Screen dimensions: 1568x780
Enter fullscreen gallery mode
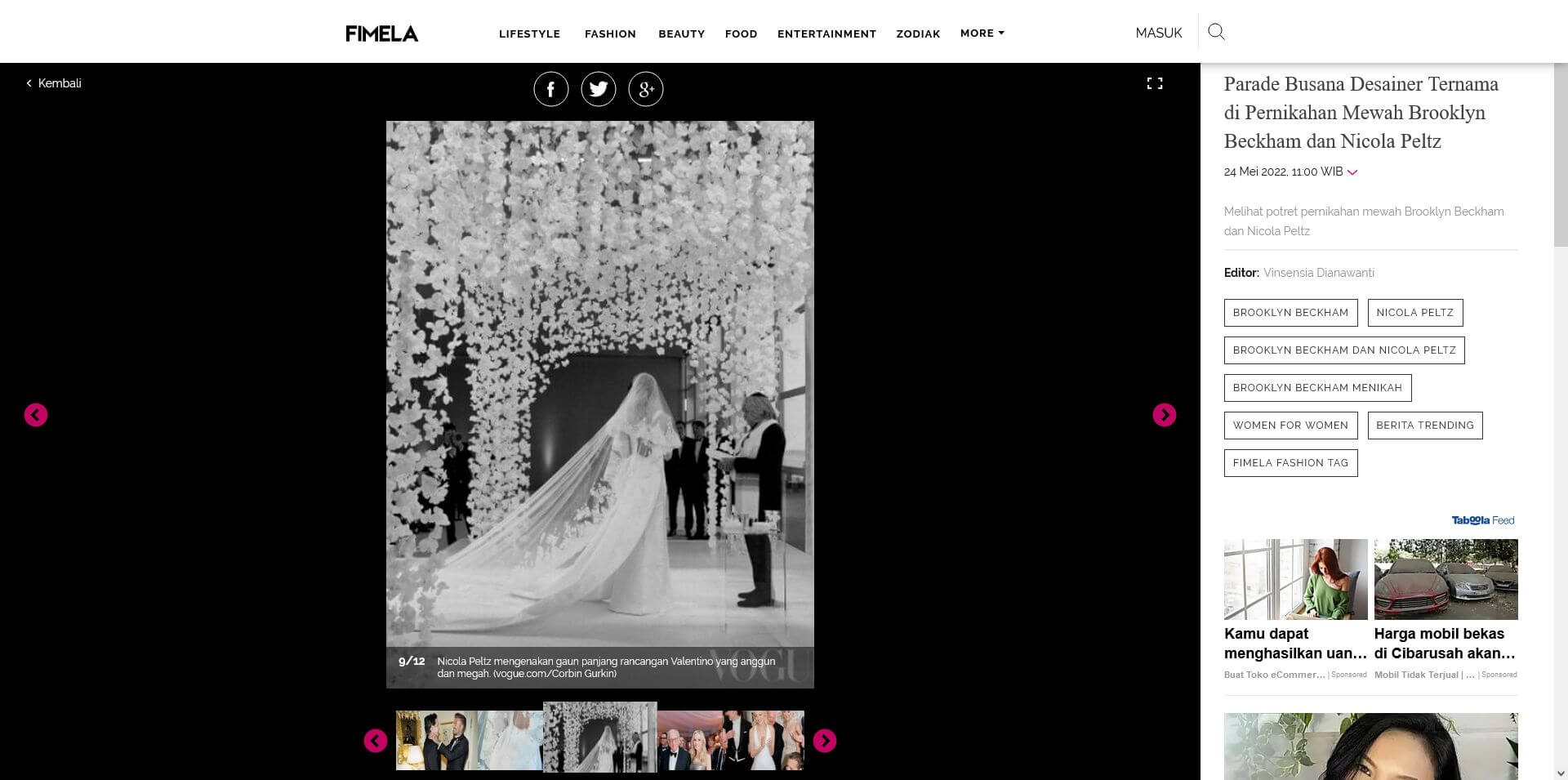point(1155,83)
